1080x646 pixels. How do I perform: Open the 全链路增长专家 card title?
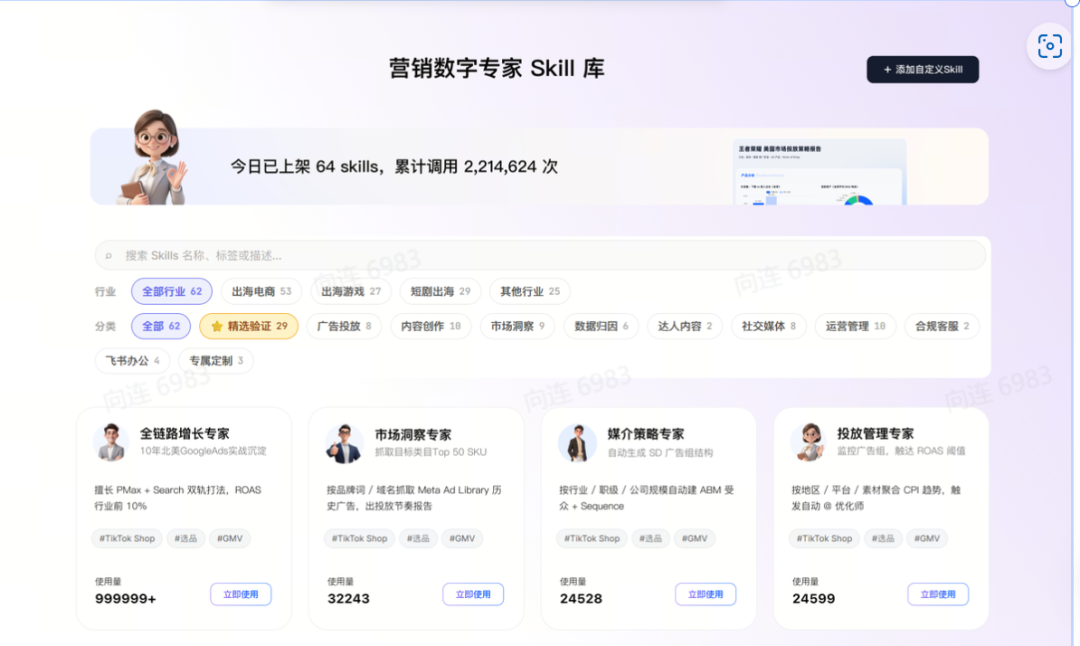pyautogui.click(x=185, y=434)
